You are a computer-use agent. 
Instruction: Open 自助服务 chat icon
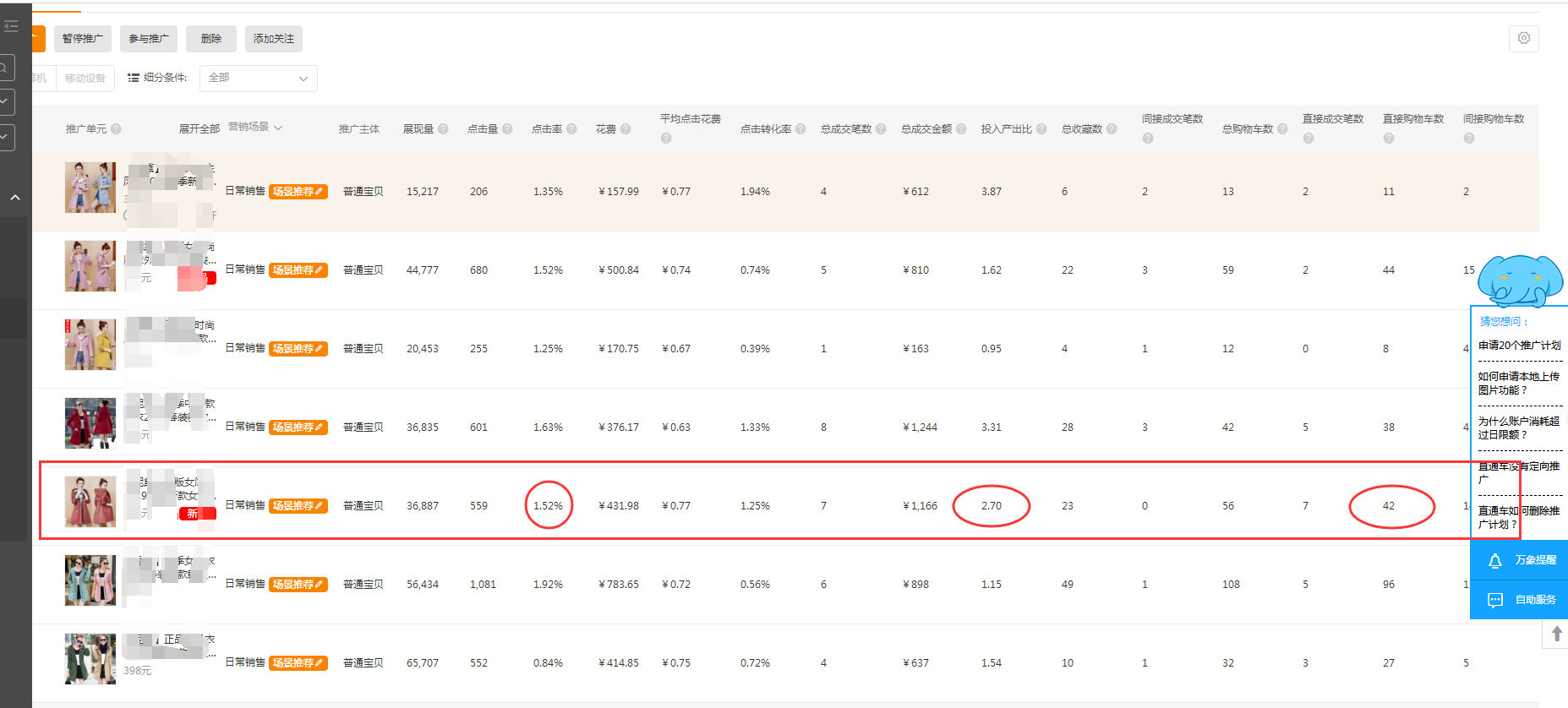point(1494,600)
